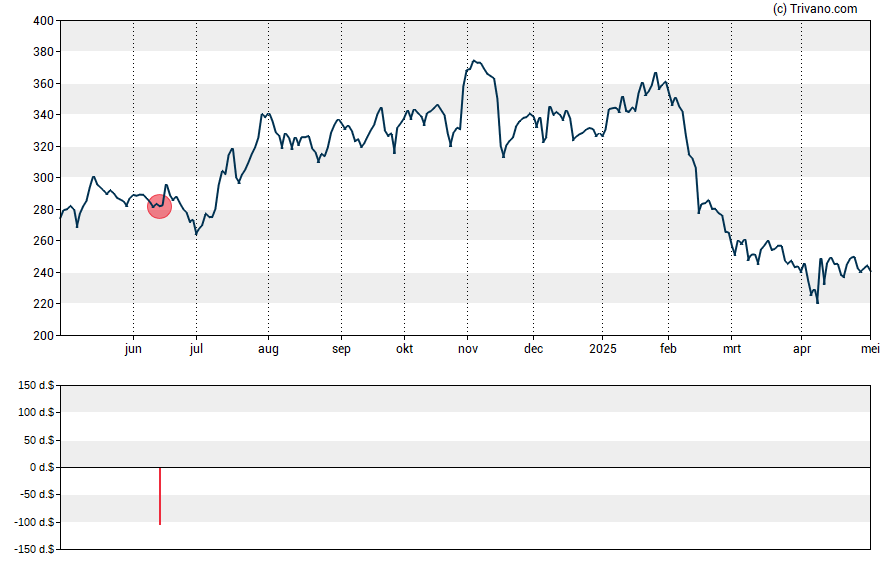Image resolution: width=888 pixels, height=565 pixels.
Task: Select the 'mrt' axis label
Action: tap(732, 349)
